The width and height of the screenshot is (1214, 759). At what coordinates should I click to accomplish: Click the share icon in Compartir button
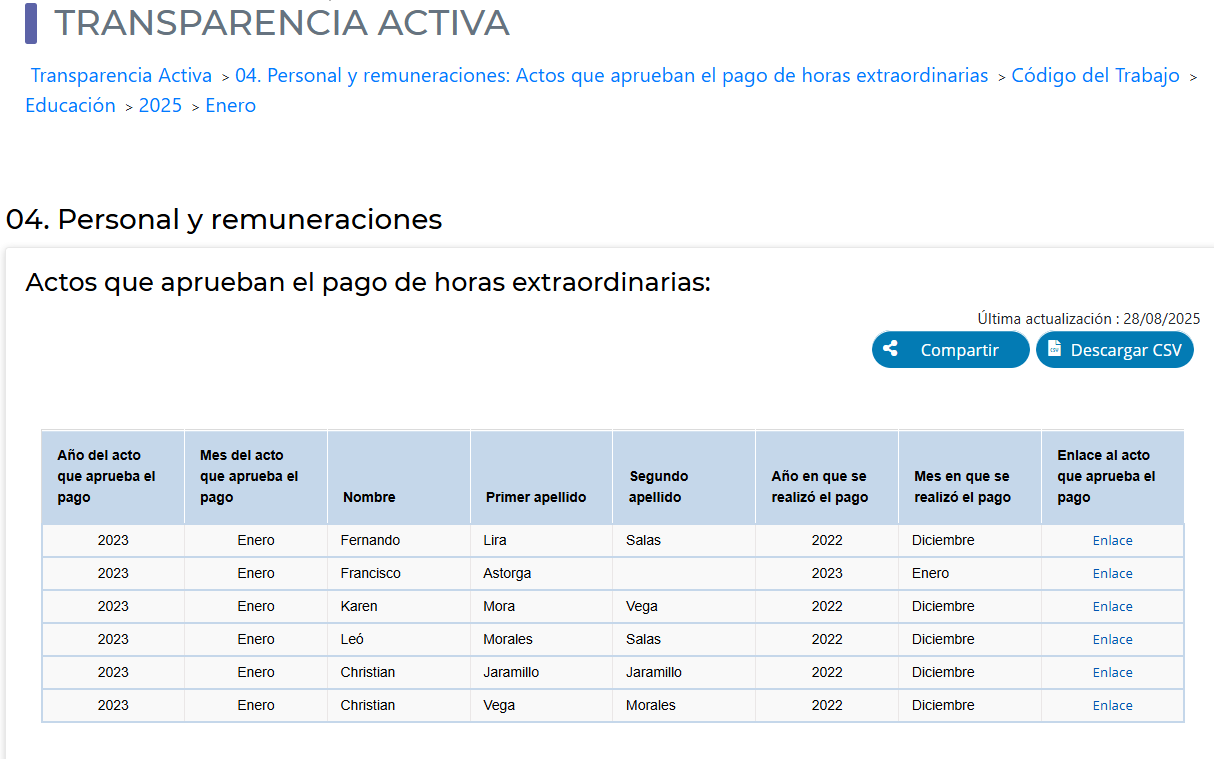[891, 349]
